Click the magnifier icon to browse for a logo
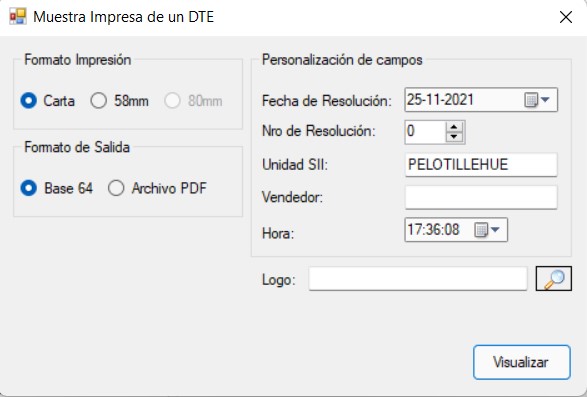 point(554,279)
